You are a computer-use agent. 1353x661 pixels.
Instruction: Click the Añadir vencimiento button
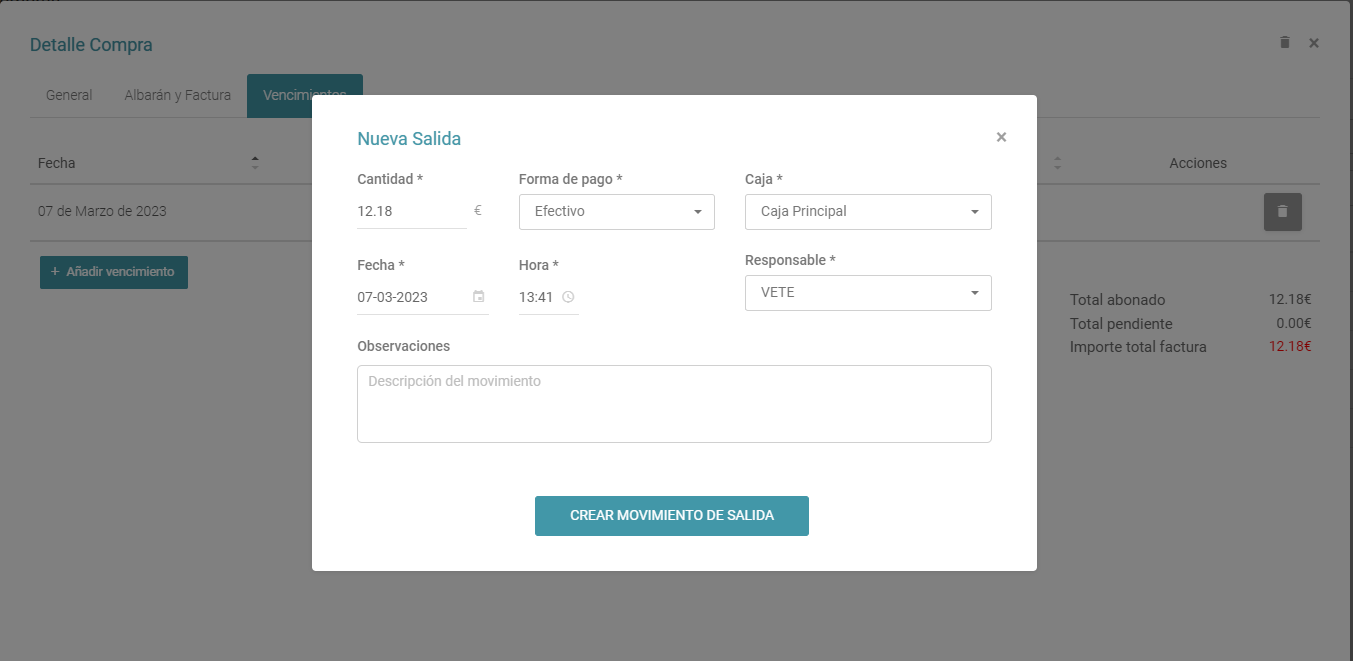[x=114, y=272]
